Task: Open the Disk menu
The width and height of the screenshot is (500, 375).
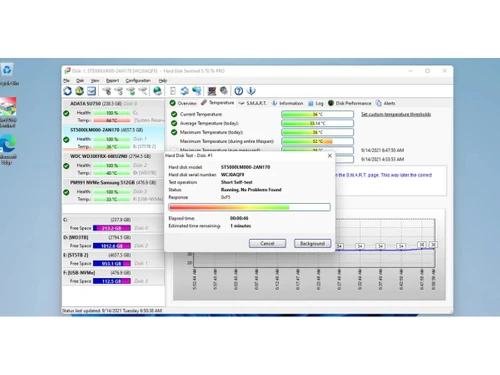Action: pyautogui.click(x=80, y=80)
